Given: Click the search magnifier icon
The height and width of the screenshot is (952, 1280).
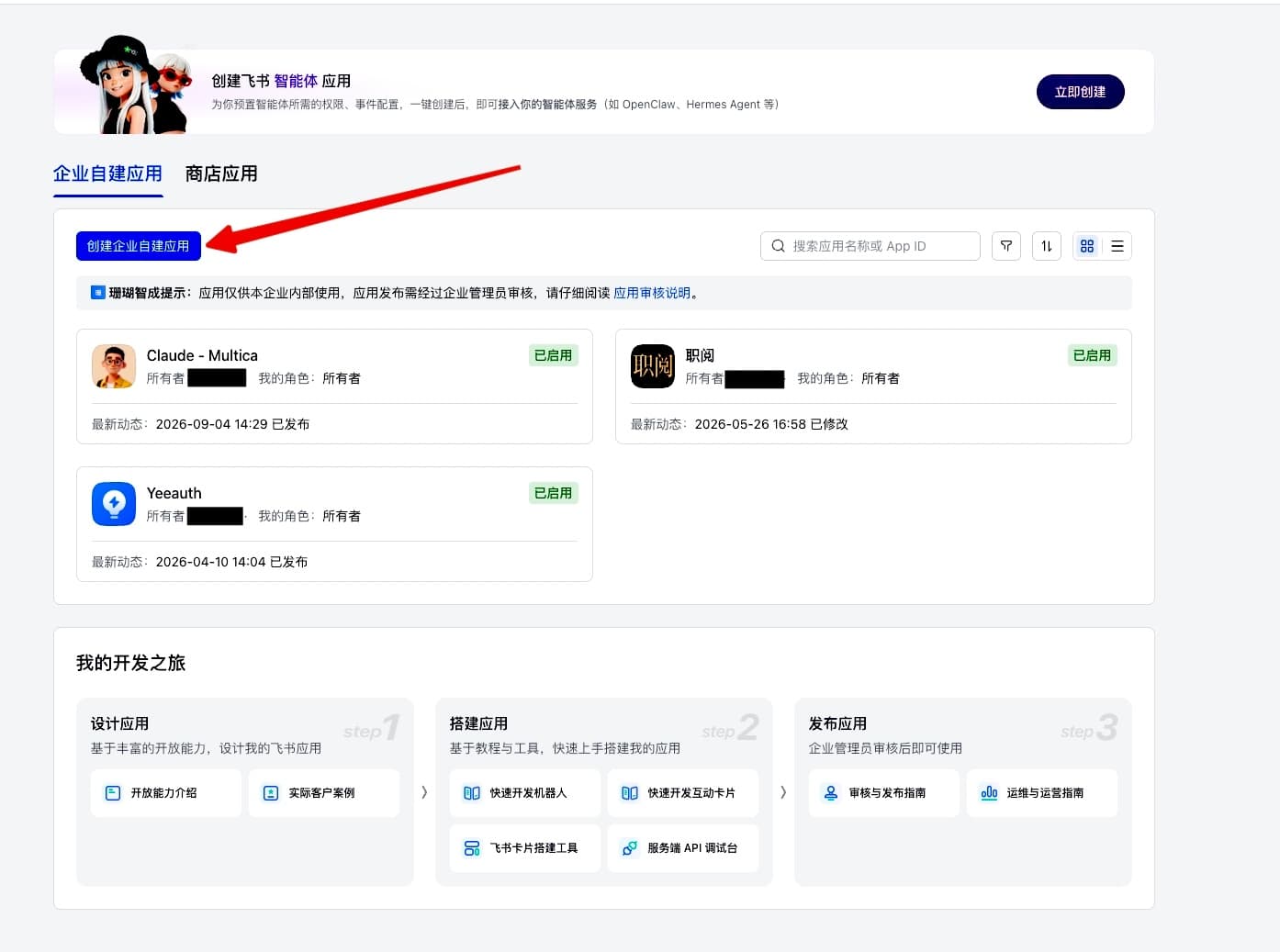Looking at the screenshot, I should click(x=778, y=246).
